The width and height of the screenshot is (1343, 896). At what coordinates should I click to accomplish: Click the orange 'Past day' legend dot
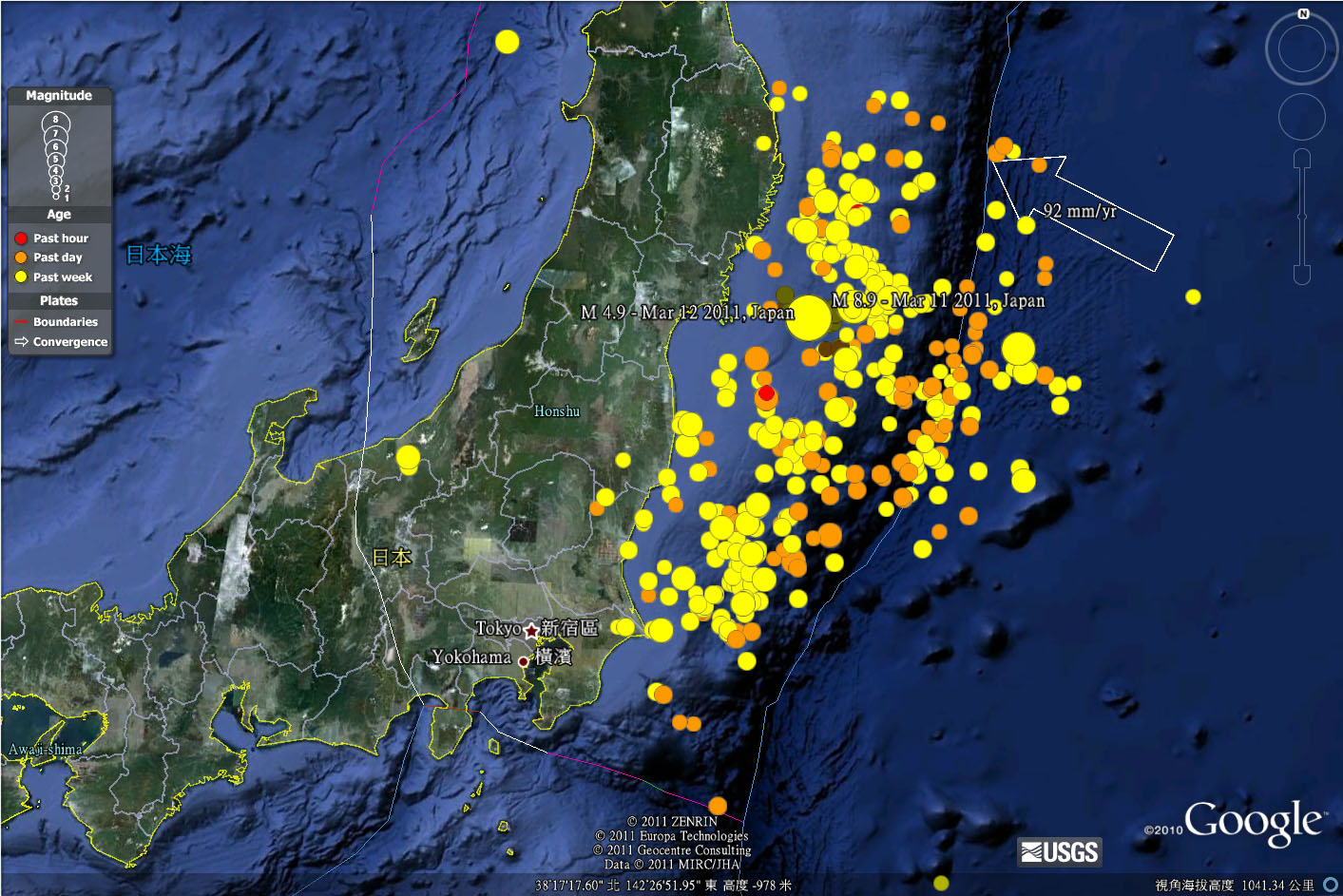pos(21,257)
